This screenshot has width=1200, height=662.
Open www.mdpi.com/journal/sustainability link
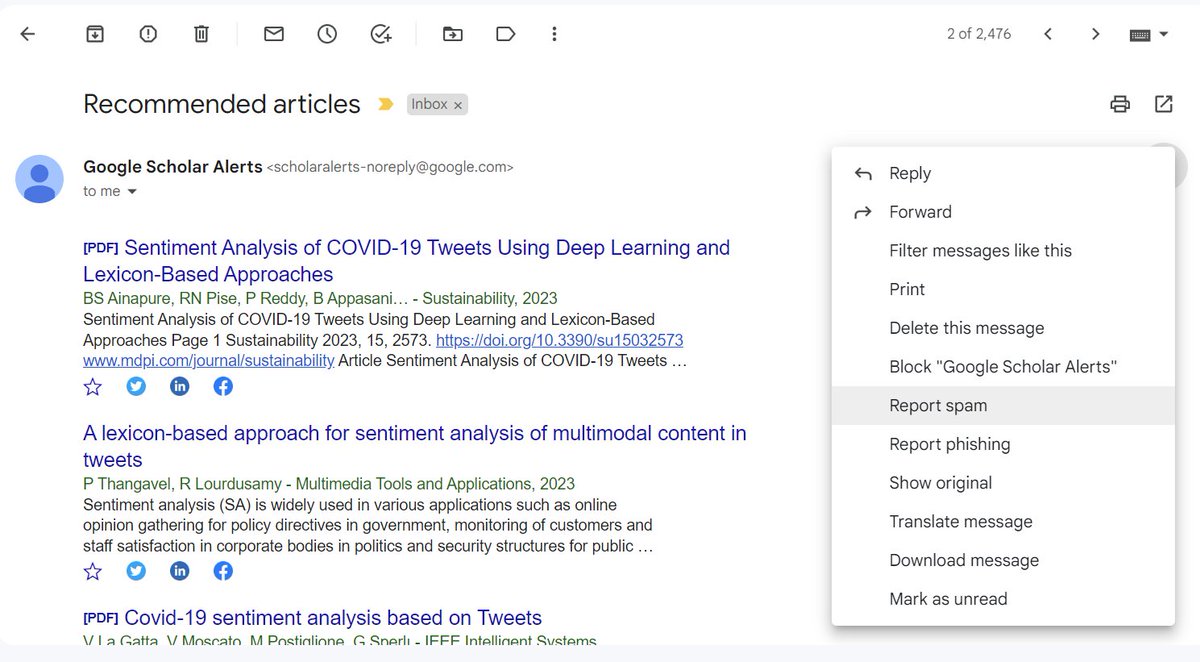(208, 360)
